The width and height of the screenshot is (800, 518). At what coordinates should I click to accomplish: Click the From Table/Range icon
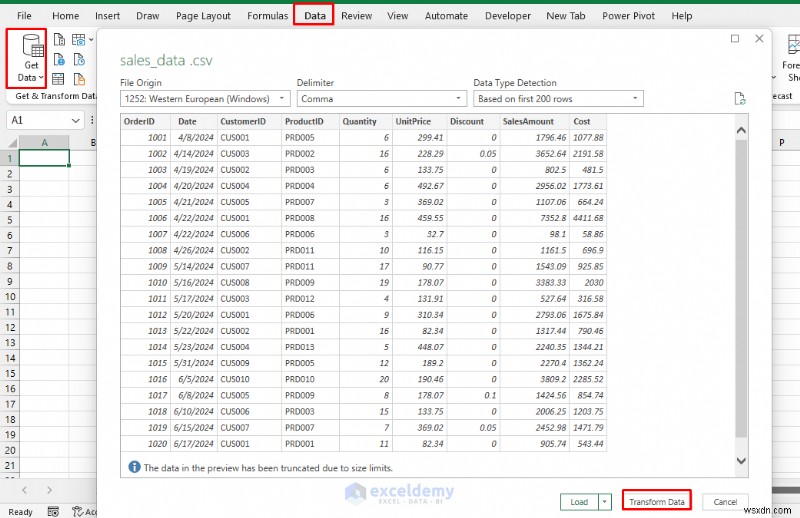[58, 79]
